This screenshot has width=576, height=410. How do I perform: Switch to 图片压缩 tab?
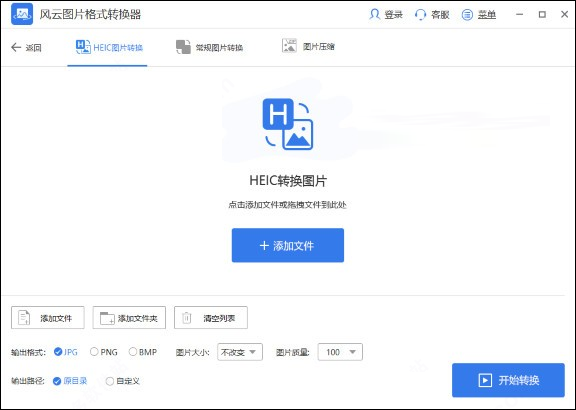(308, 46)
